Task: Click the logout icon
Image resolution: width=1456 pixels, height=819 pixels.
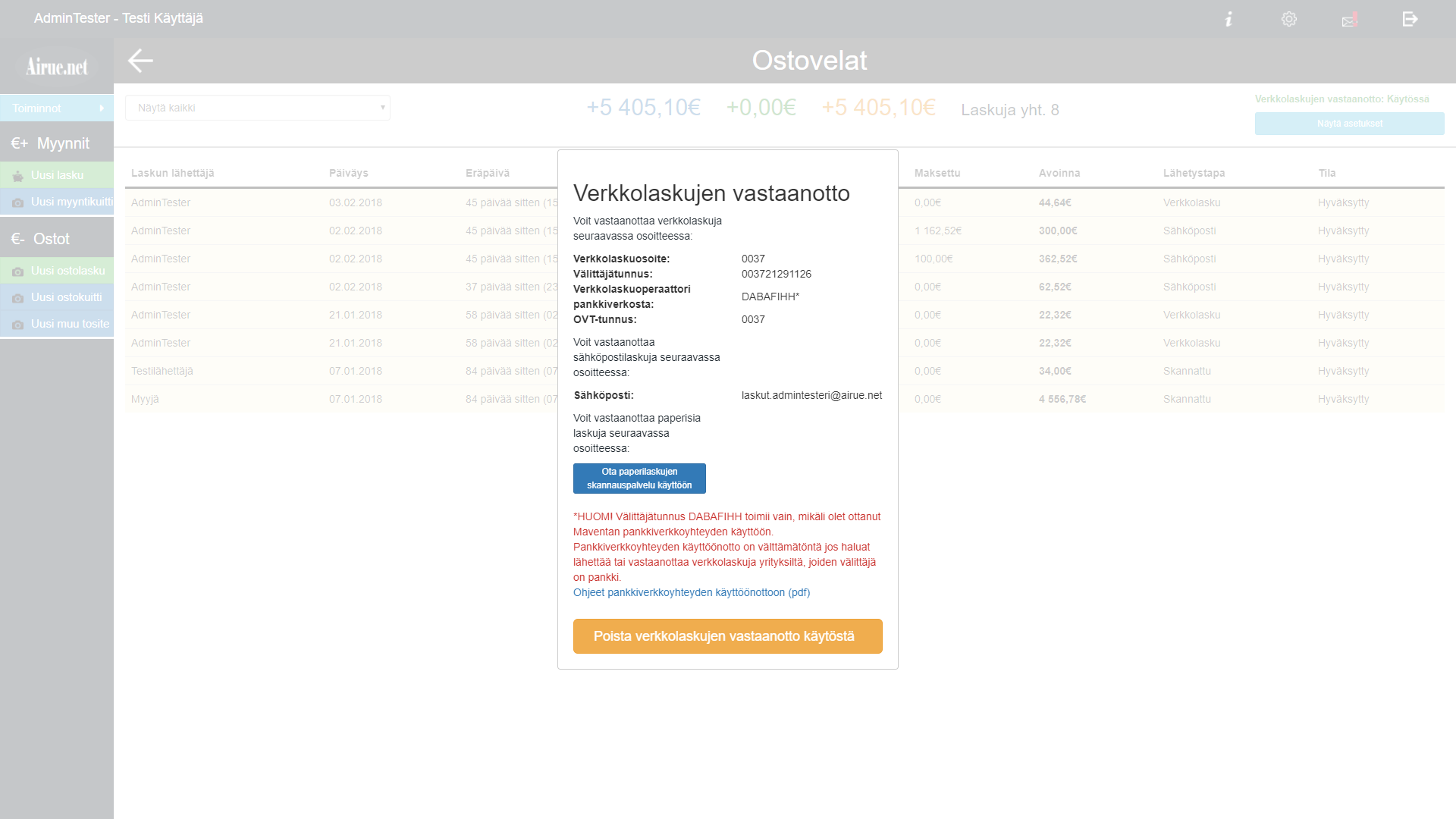Action: pyautogui.click(x=1410, y=19)
